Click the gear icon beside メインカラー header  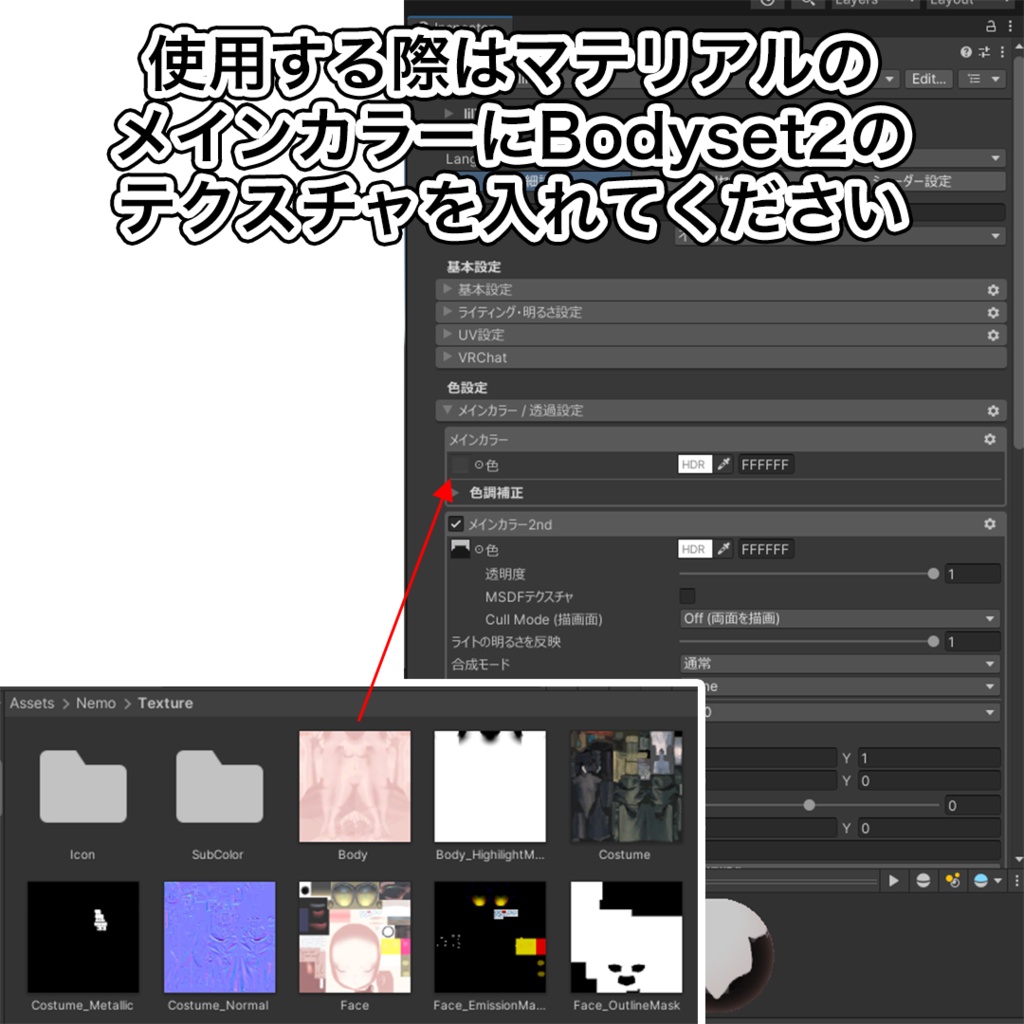coord(989,439)
